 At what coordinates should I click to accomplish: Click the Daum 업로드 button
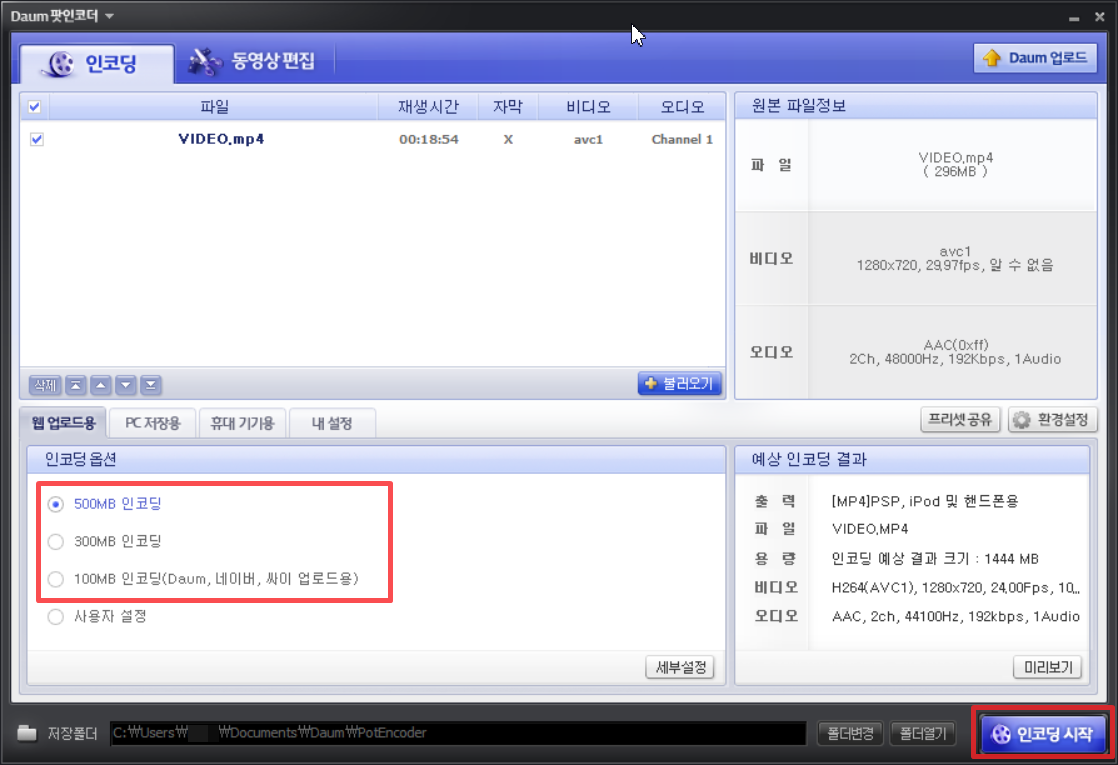[x=1035, y=58]
